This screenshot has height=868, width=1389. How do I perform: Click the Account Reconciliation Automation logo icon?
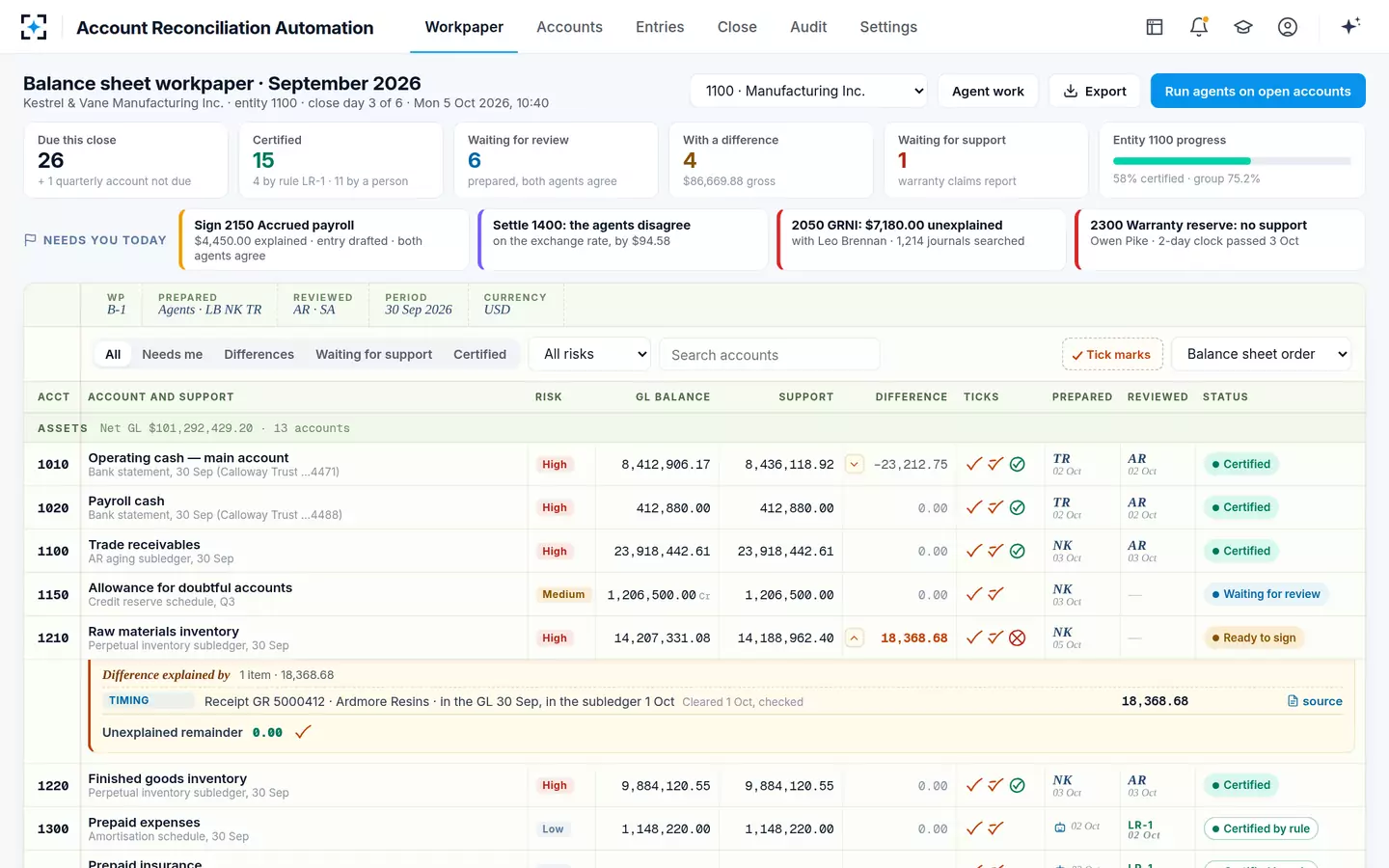pos(34,27)
